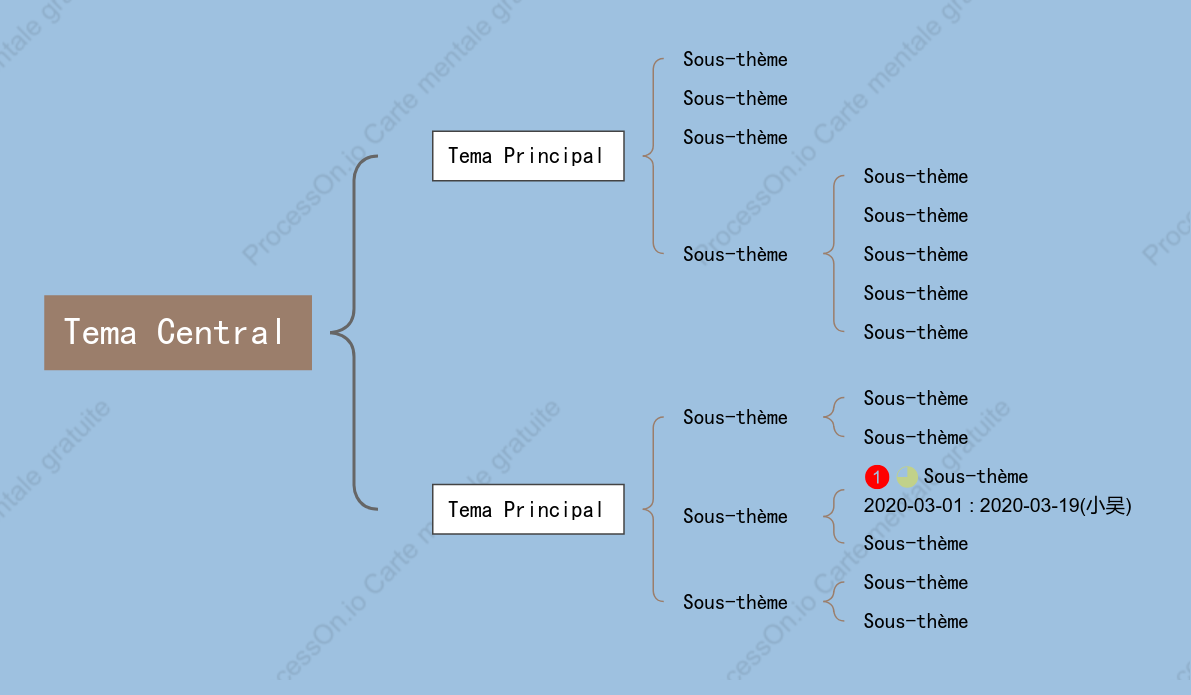This screenshot has height=695, width=1191.
Task: Select the topmost Sous-thème of the upper Tema Principal
Action: [x=735, y=59]
